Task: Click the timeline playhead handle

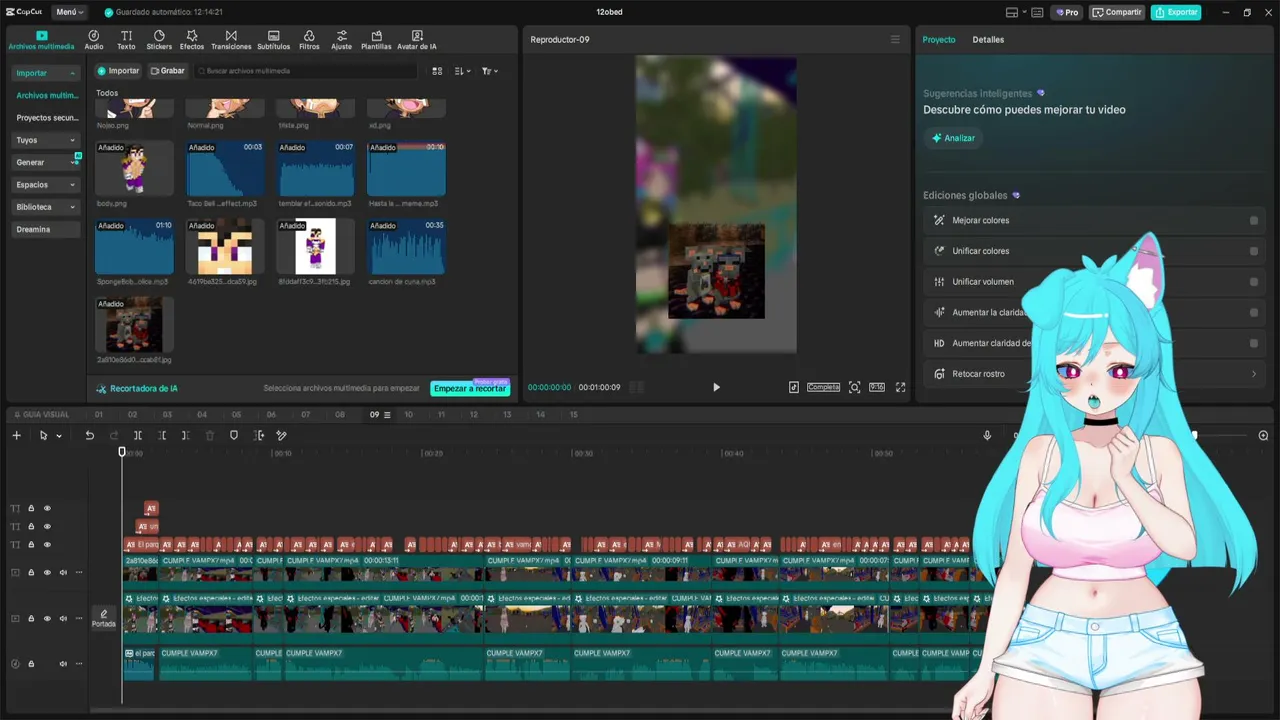Action: [122, 452]
